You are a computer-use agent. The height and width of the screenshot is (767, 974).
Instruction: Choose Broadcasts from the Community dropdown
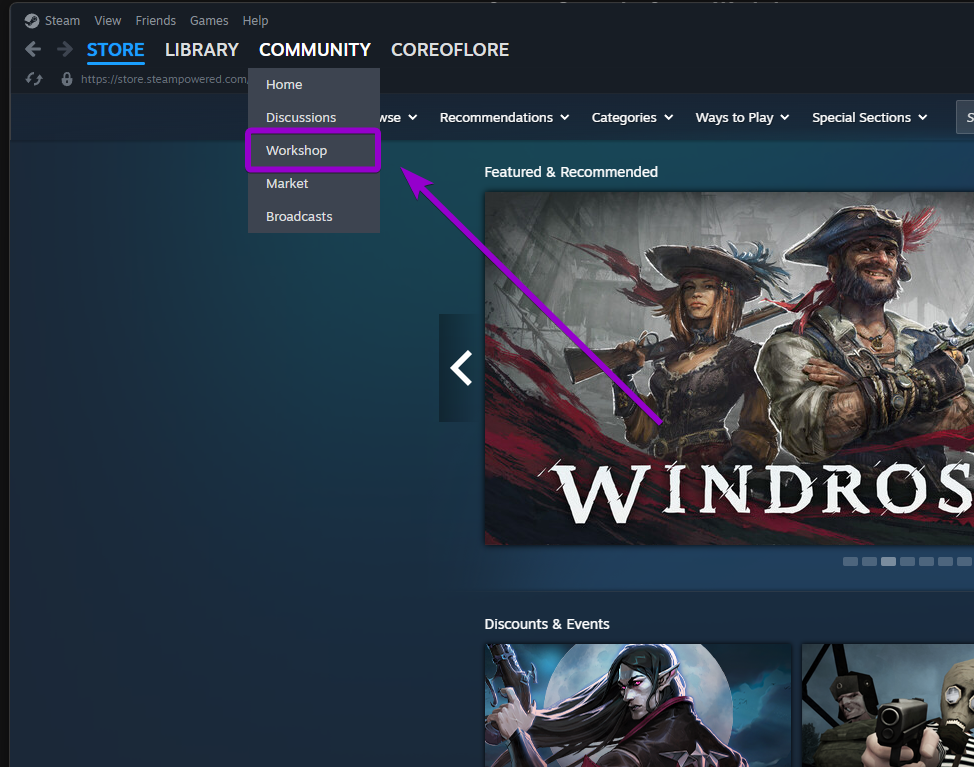pos(314,216)
